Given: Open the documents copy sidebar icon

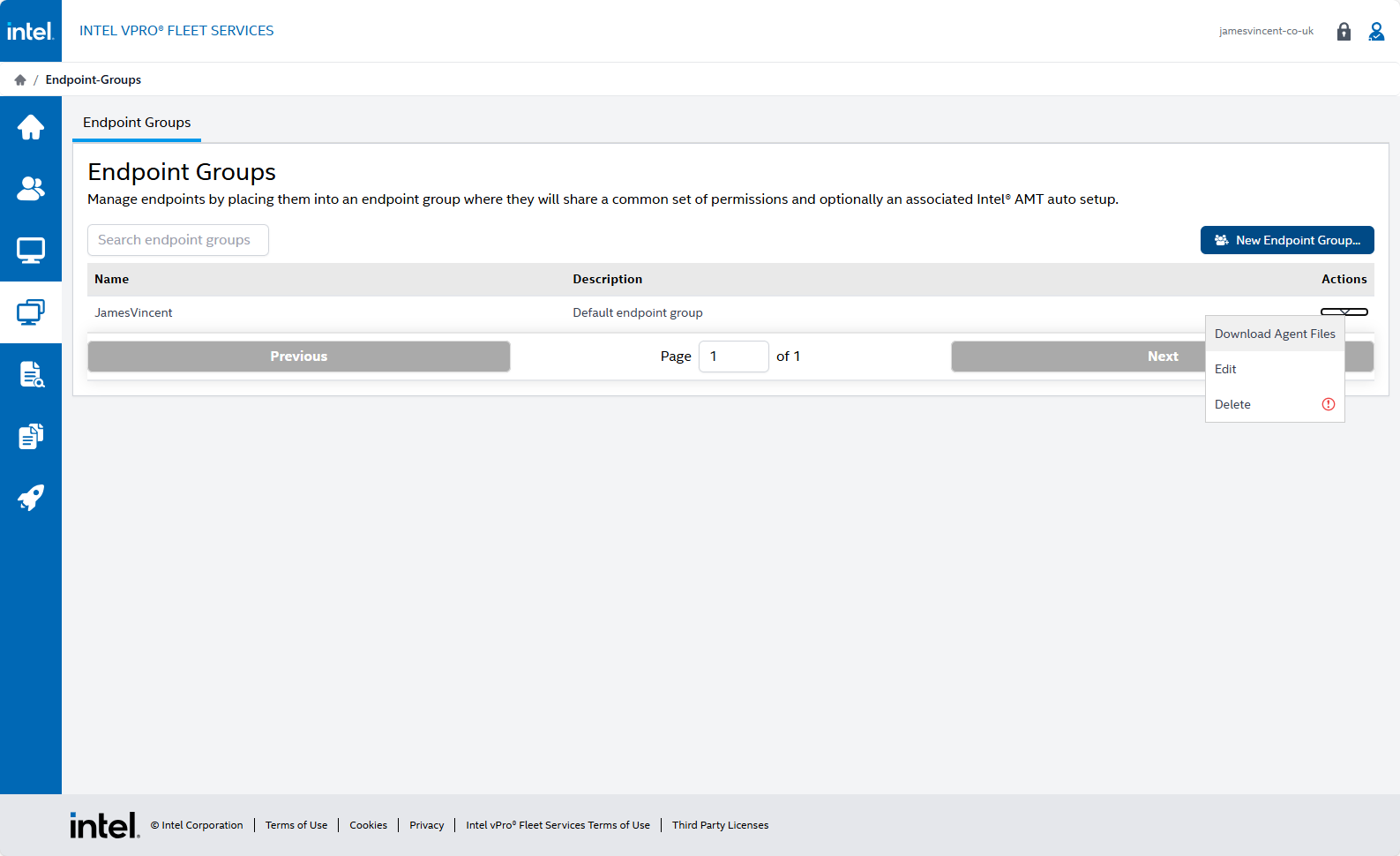Looking at the screenshot, I should 31,436.
